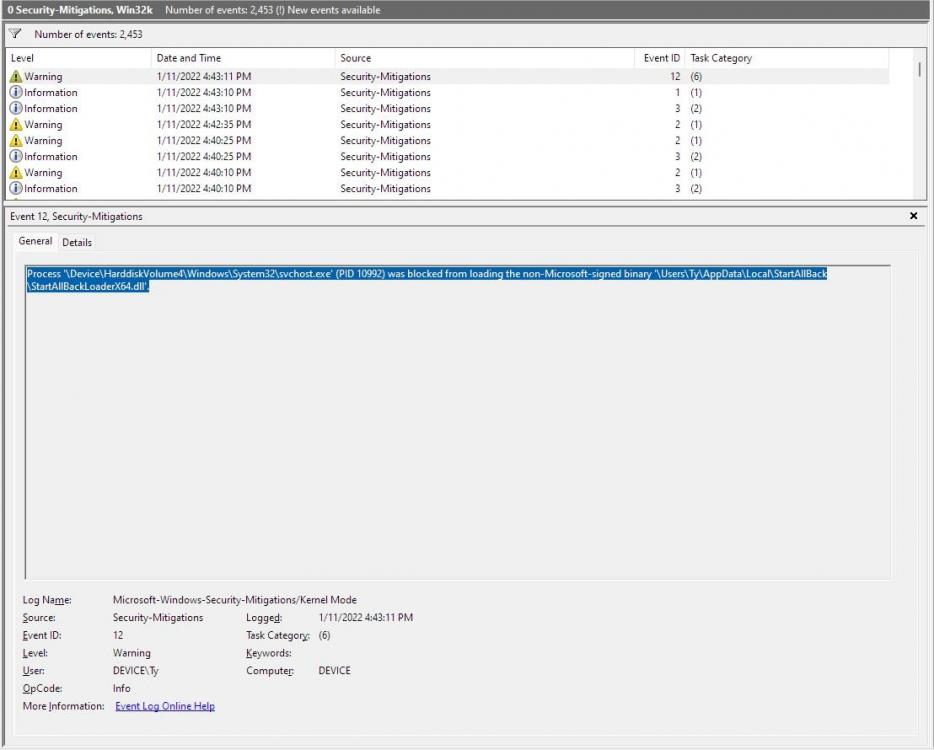Open the Event Log Online Help link
Image resolution: width=934 pixels, height=750 pixels.
165,706
